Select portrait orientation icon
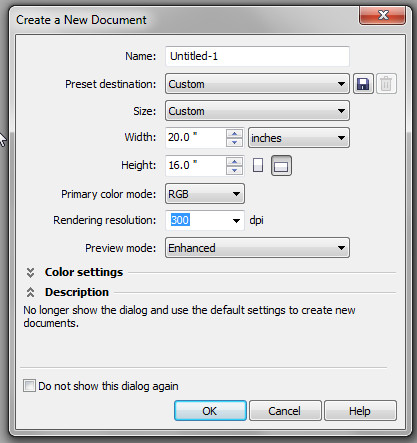 coord(258,165)
